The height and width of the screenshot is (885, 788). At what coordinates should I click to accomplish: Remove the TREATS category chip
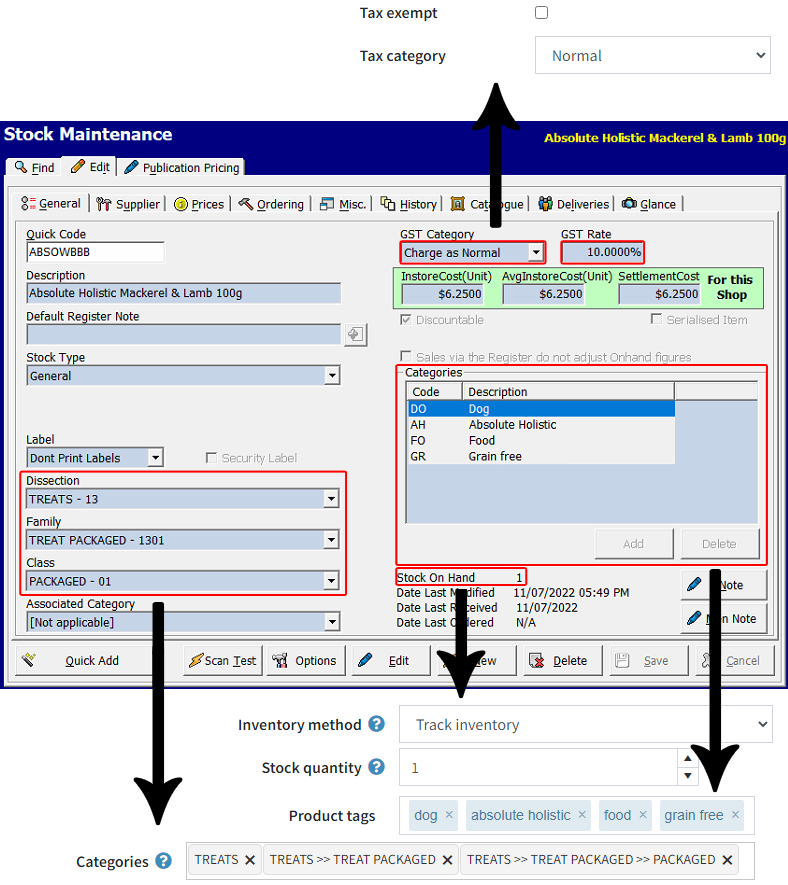(x=250, y=860)
